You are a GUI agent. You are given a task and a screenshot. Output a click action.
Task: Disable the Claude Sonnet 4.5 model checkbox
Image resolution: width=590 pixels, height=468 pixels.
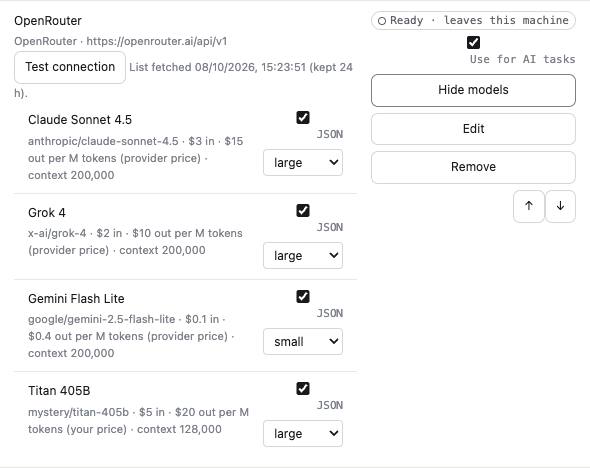pos(303,118)
